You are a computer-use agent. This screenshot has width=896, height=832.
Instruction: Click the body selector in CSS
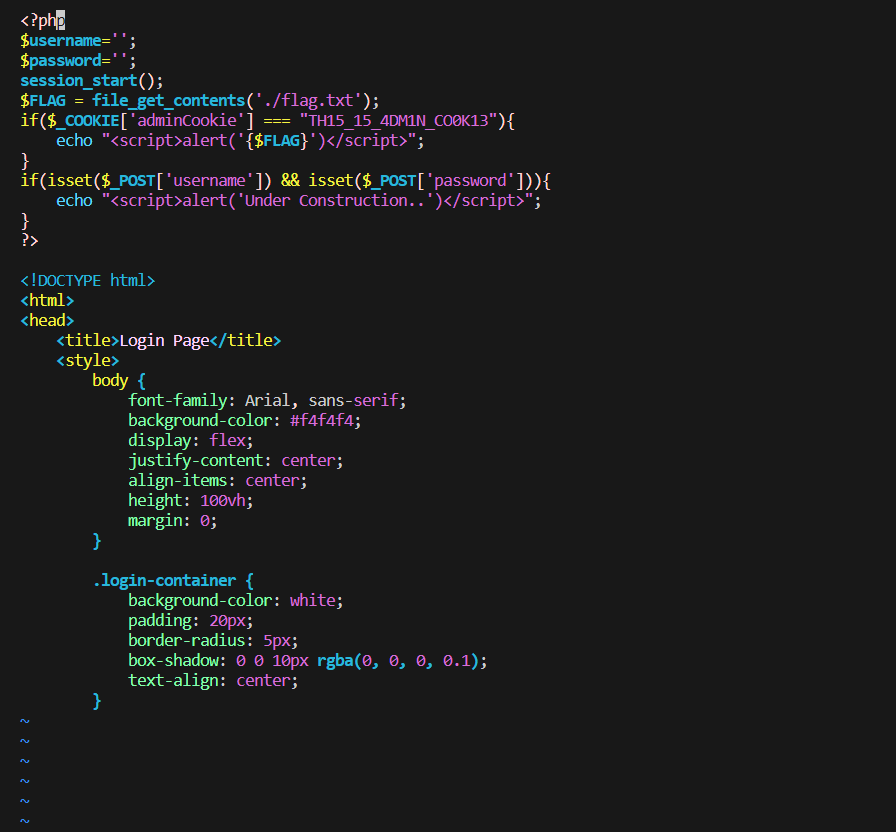point(110,381)
